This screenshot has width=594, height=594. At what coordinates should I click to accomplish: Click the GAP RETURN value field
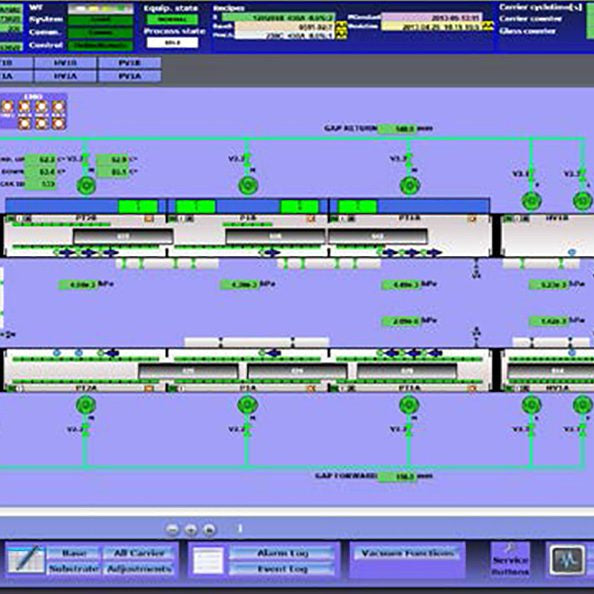[x=397, y=129]
